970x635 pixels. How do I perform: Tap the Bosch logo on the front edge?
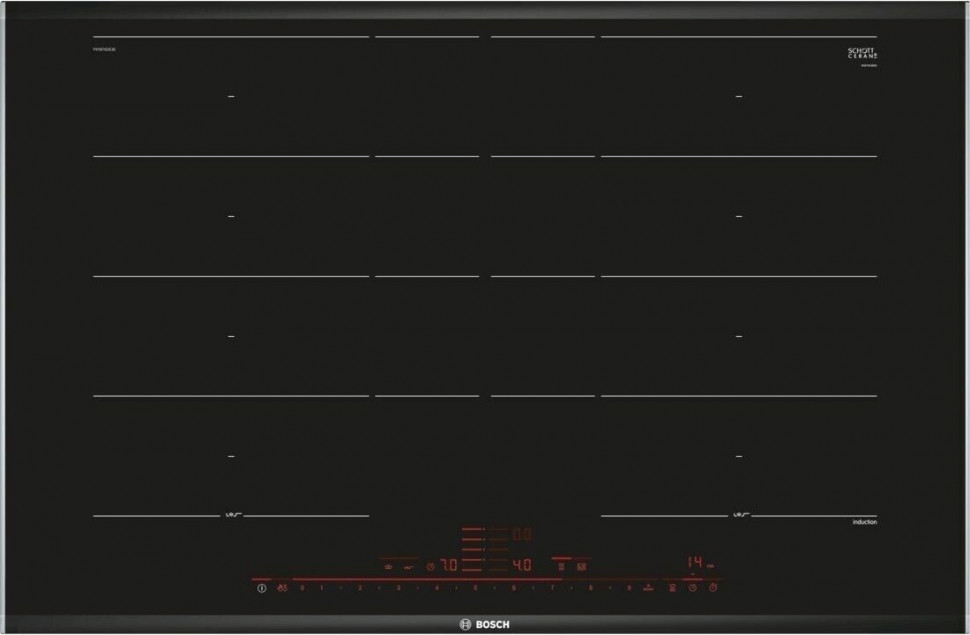coord(485,624)
